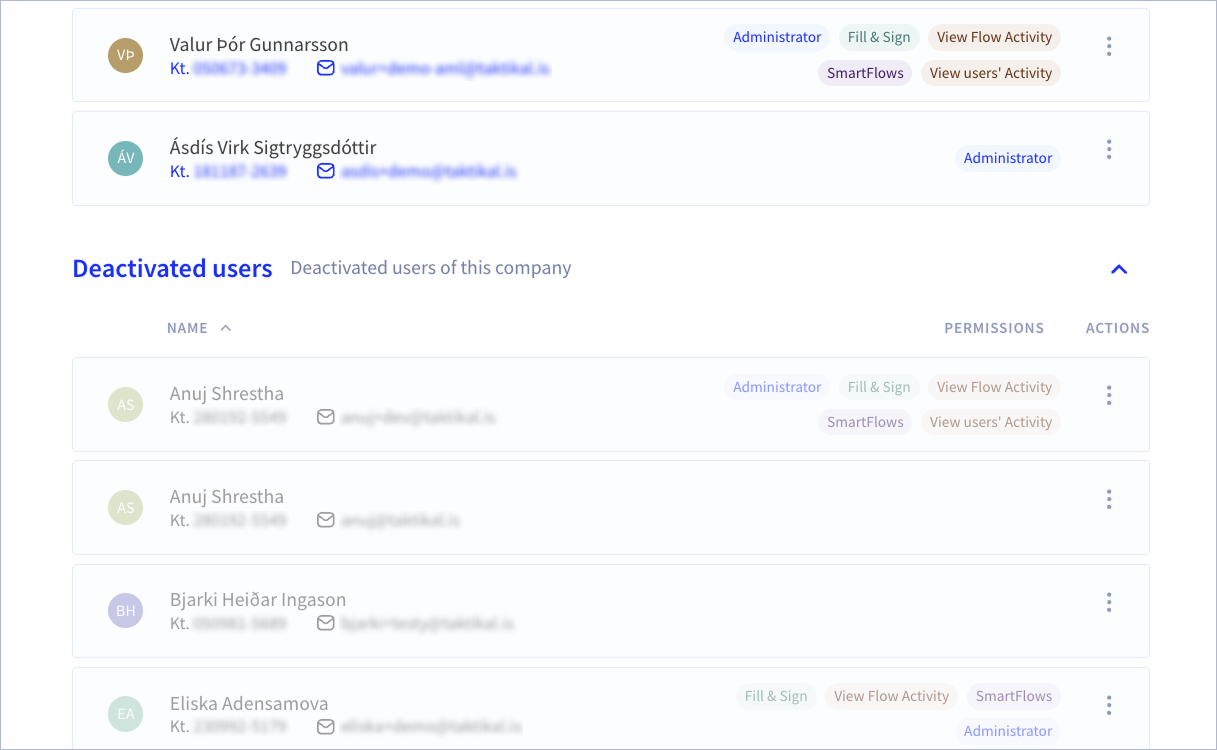This screenshot has height=750, width=1217.
Task: Click View Flow Activity badge for Eliska Adensamova
Action: click(x=891, y=696)
